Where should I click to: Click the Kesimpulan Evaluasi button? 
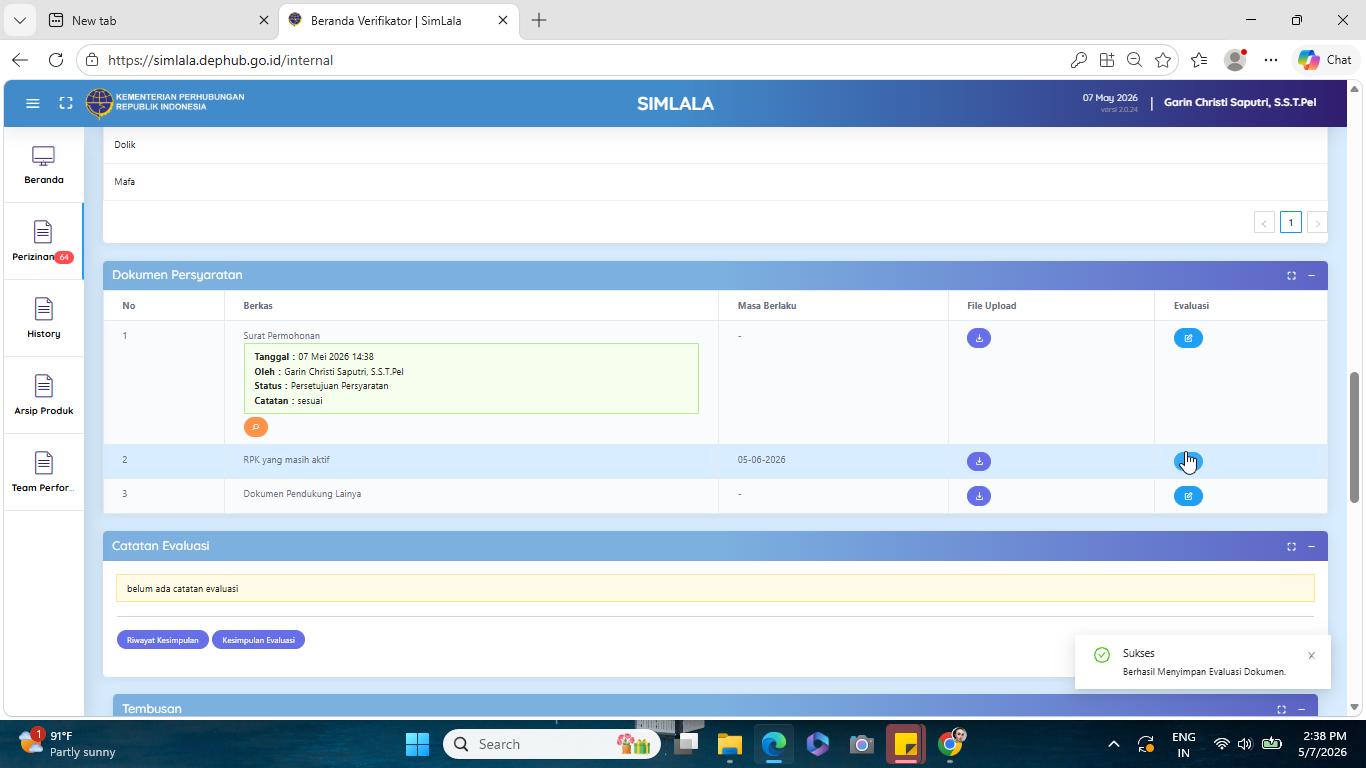258,640
